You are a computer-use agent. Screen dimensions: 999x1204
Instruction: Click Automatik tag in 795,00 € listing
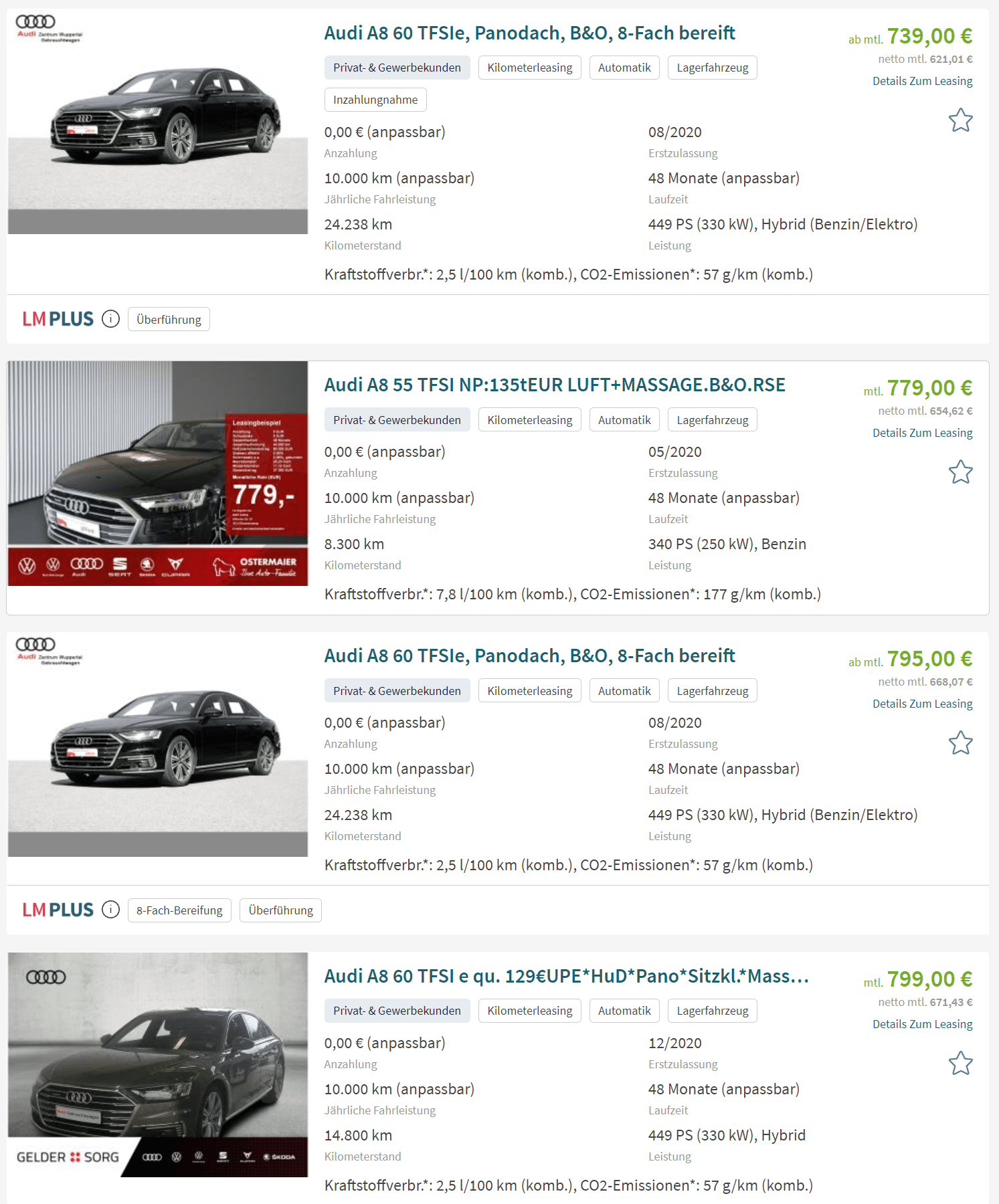point(624,690)
